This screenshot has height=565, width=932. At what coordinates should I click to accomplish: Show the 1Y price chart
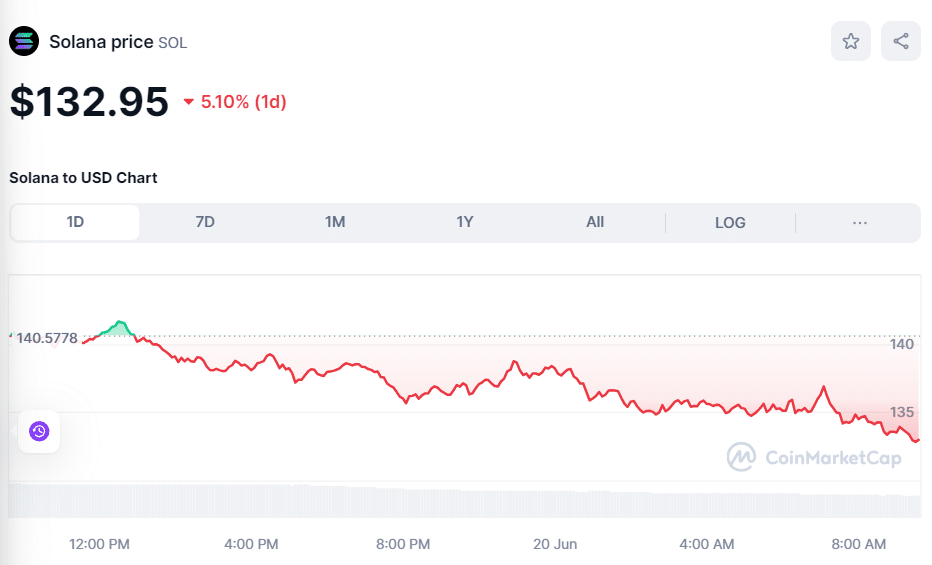(x=465, y=222)
